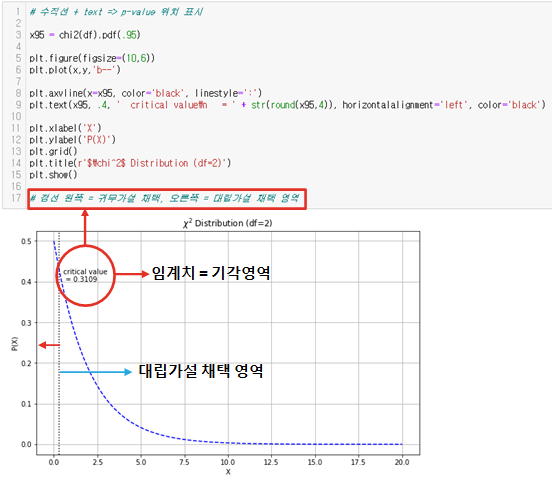552x482 pixels.
Task: Click the plot title 'χ² Distribution (df=2)'
Action: 227,223
